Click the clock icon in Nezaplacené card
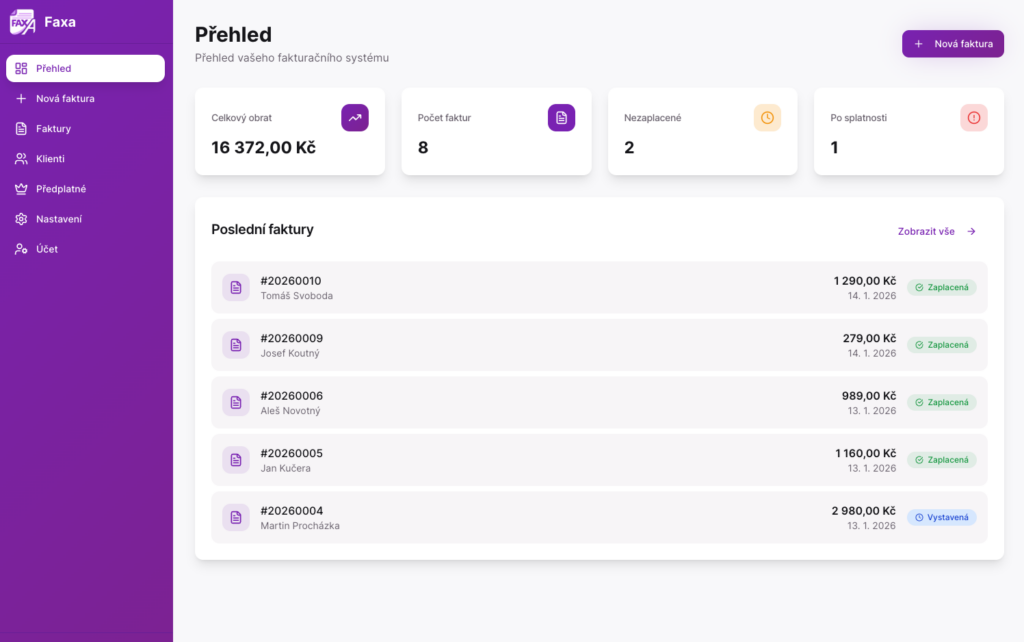1024x642 pixels. (767, 118)
